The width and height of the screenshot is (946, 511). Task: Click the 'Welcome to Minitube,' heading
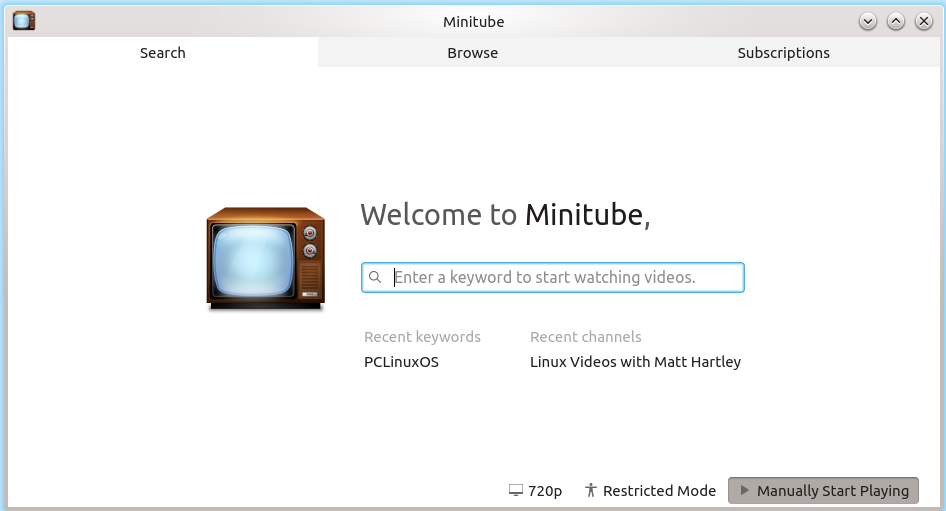(506, 215)
